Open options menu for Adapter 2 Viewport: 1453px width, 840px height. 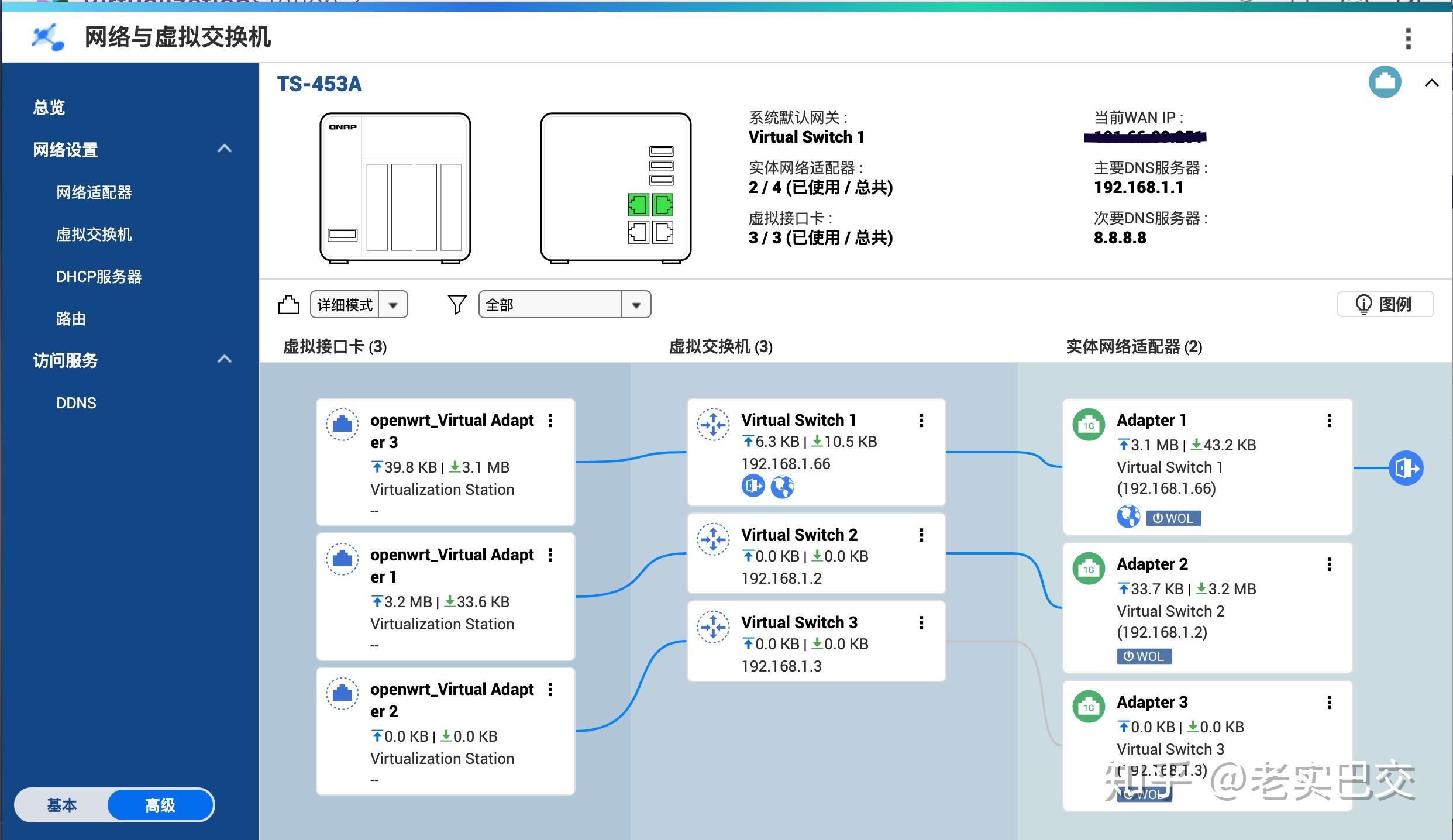click(1329, 564)
